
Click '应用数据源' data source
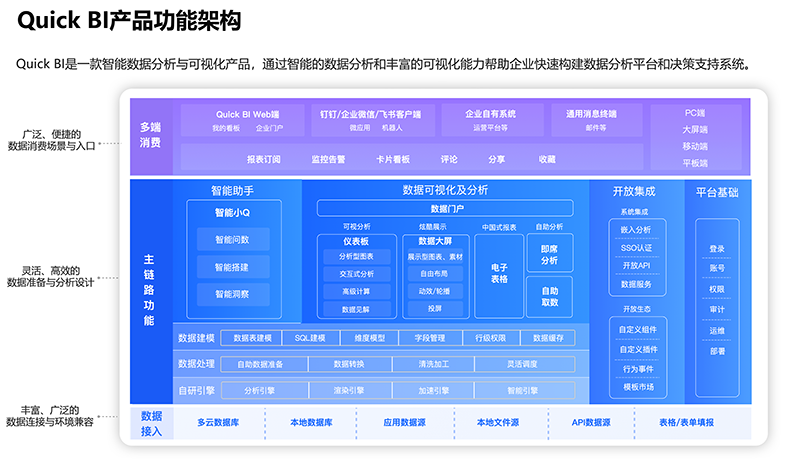click(405, 423)
